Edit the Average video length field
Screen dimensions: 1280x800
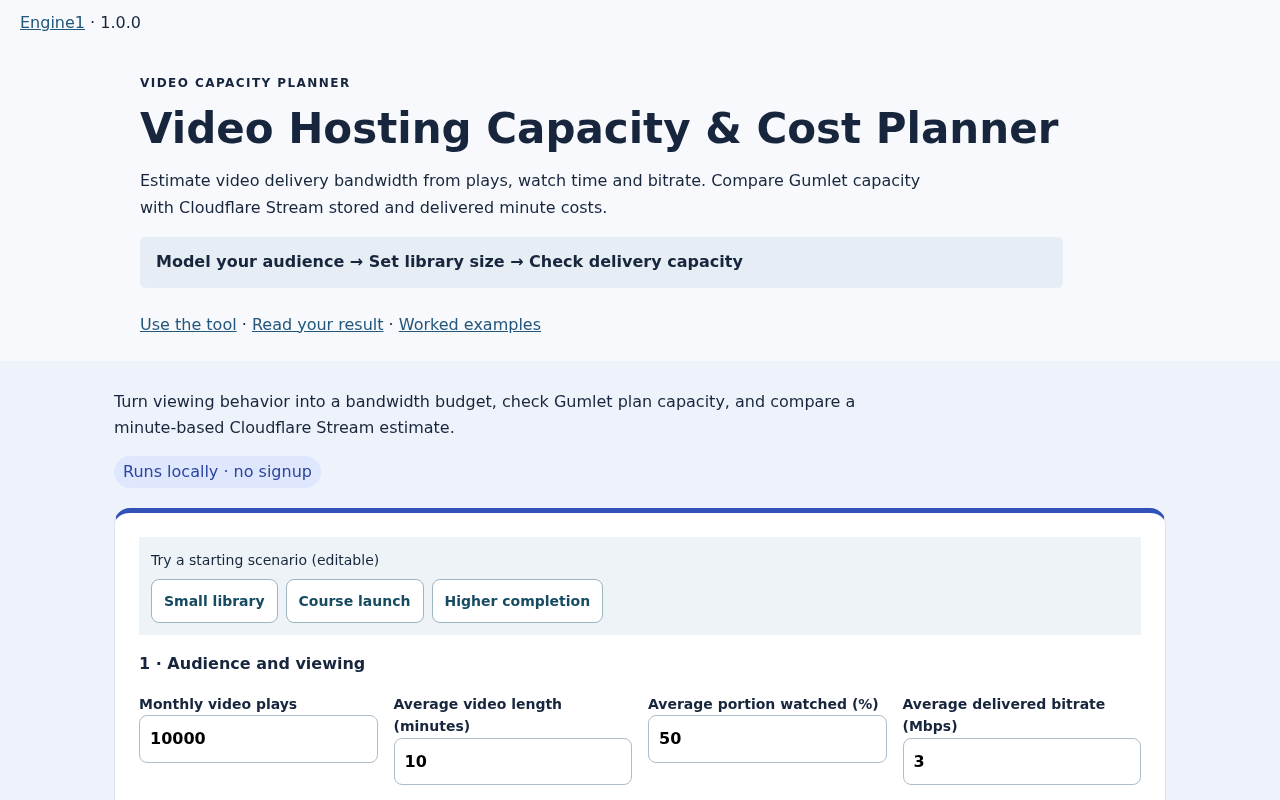[513, 761]
